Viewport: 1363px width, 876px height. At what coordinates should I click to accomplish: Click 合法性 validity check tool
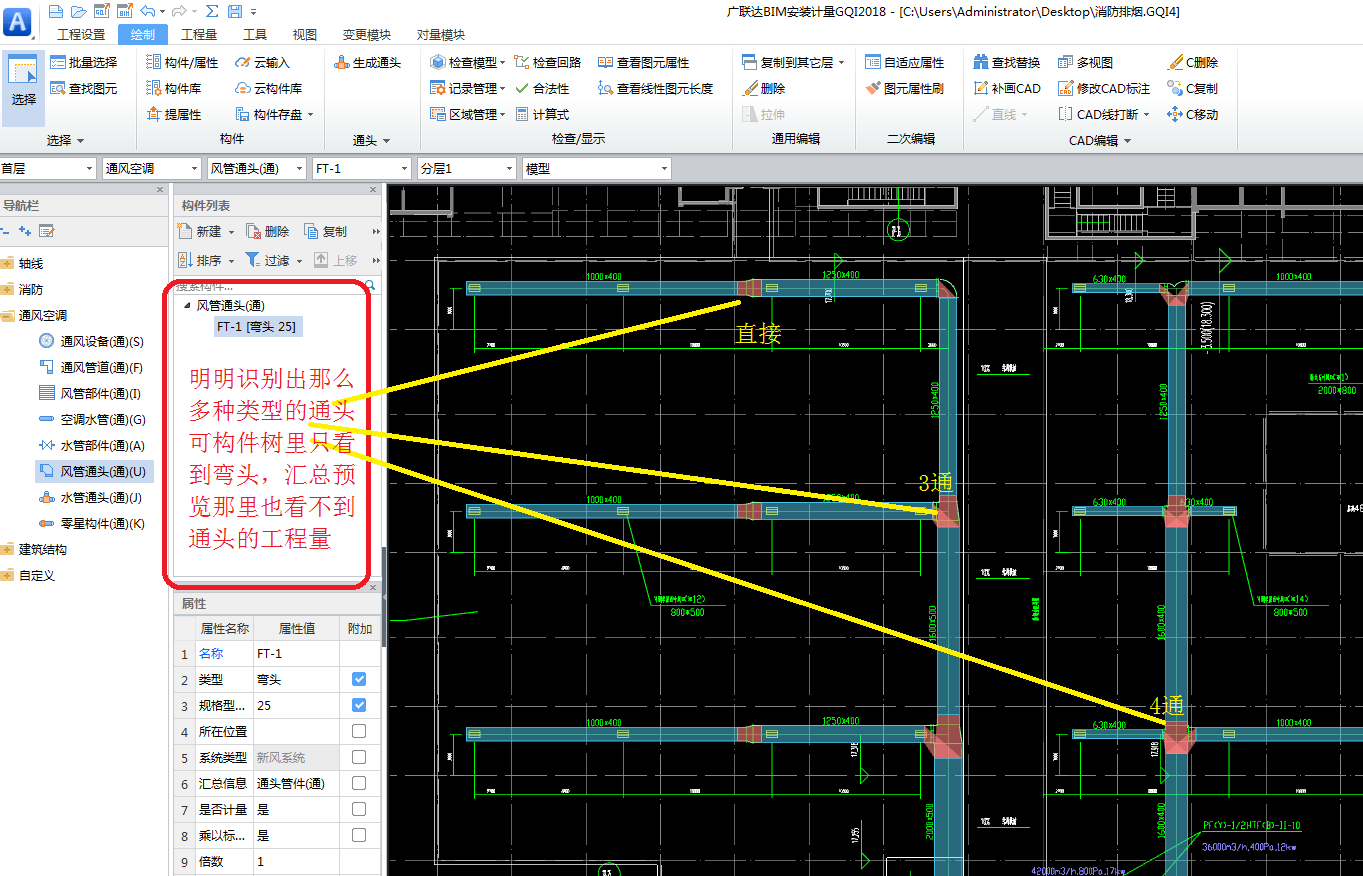pyautogui.click(x=542, y=88)
